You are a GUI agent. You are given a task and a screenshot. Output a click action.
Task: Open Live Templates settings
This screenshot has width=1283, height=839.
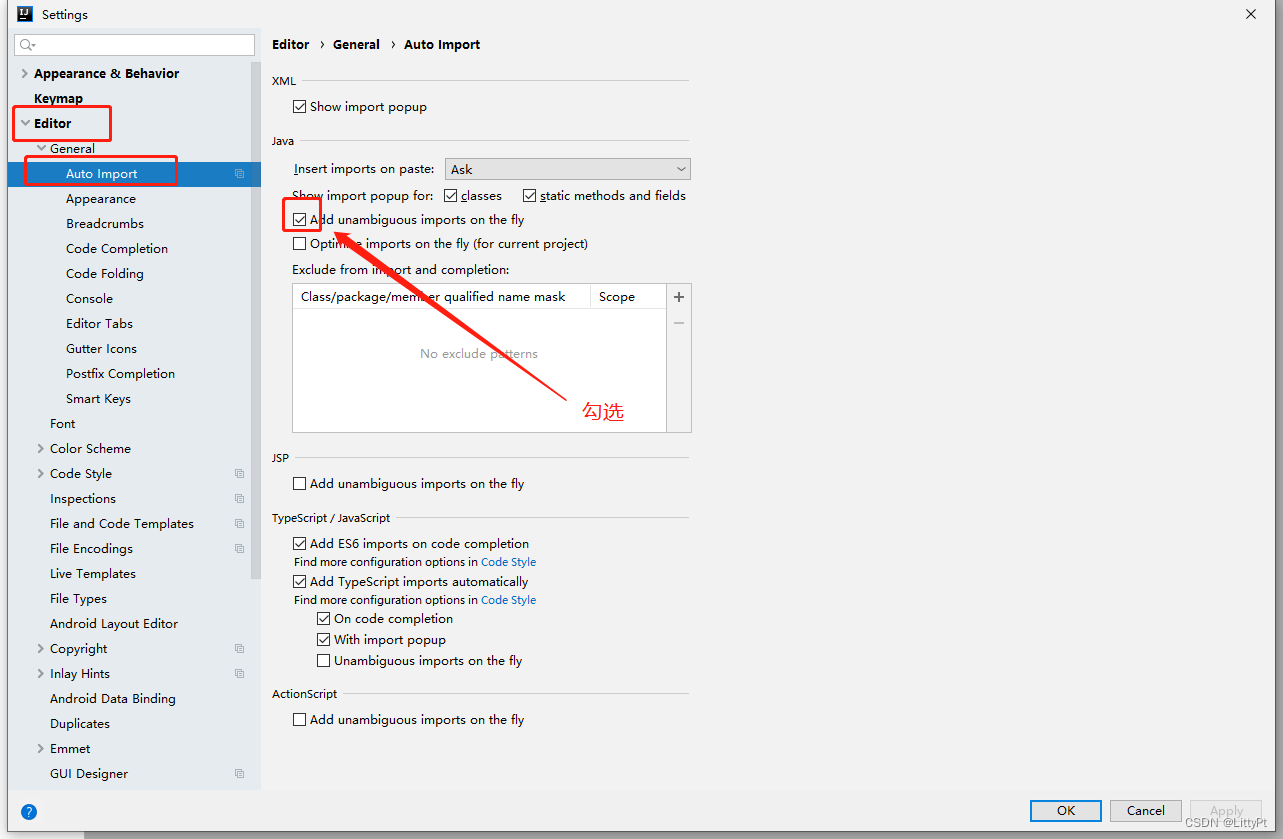pos(93,574)
